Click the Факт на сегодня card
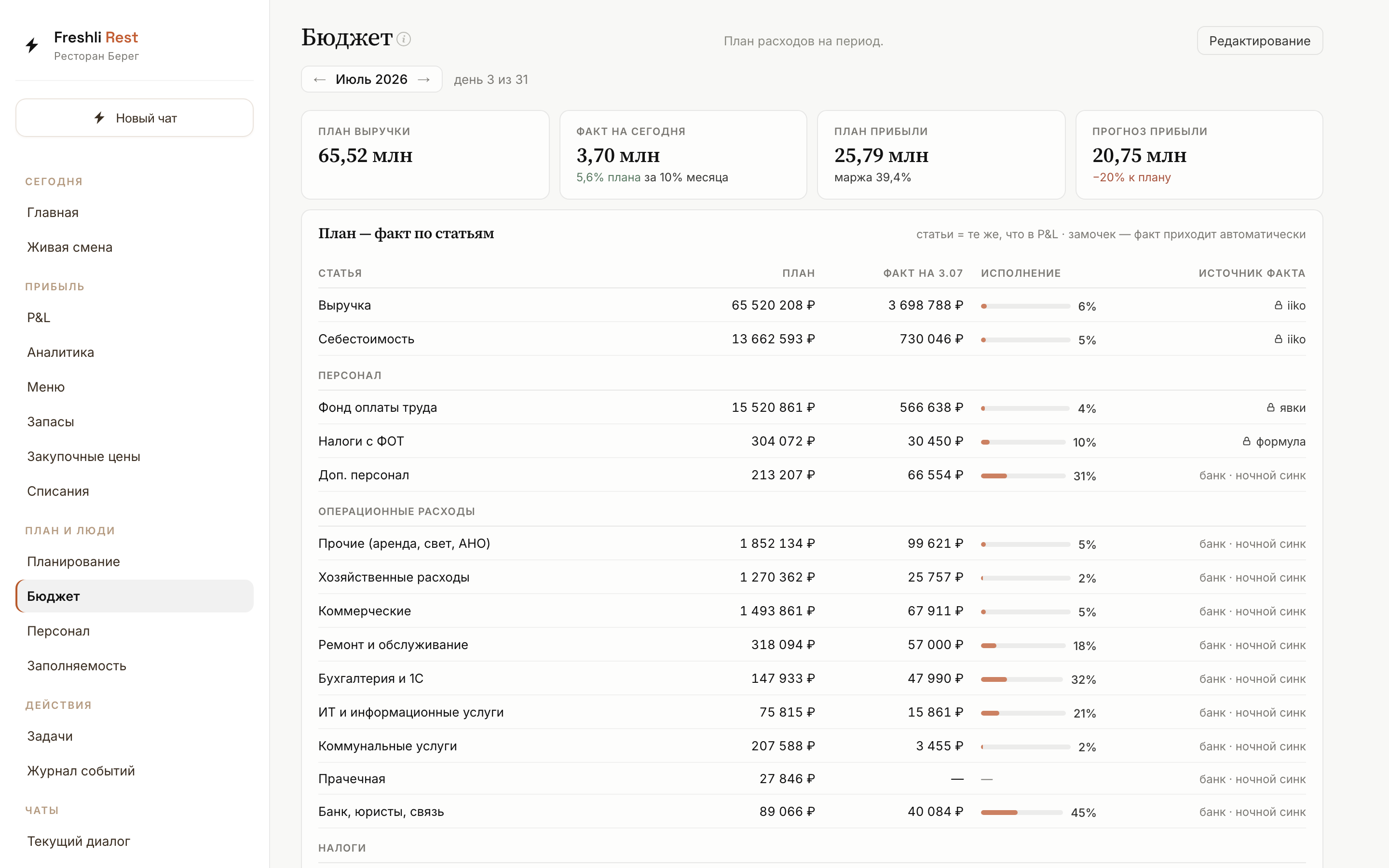The width and height of the screenshot is (1389, 868). tap(683, 155)
